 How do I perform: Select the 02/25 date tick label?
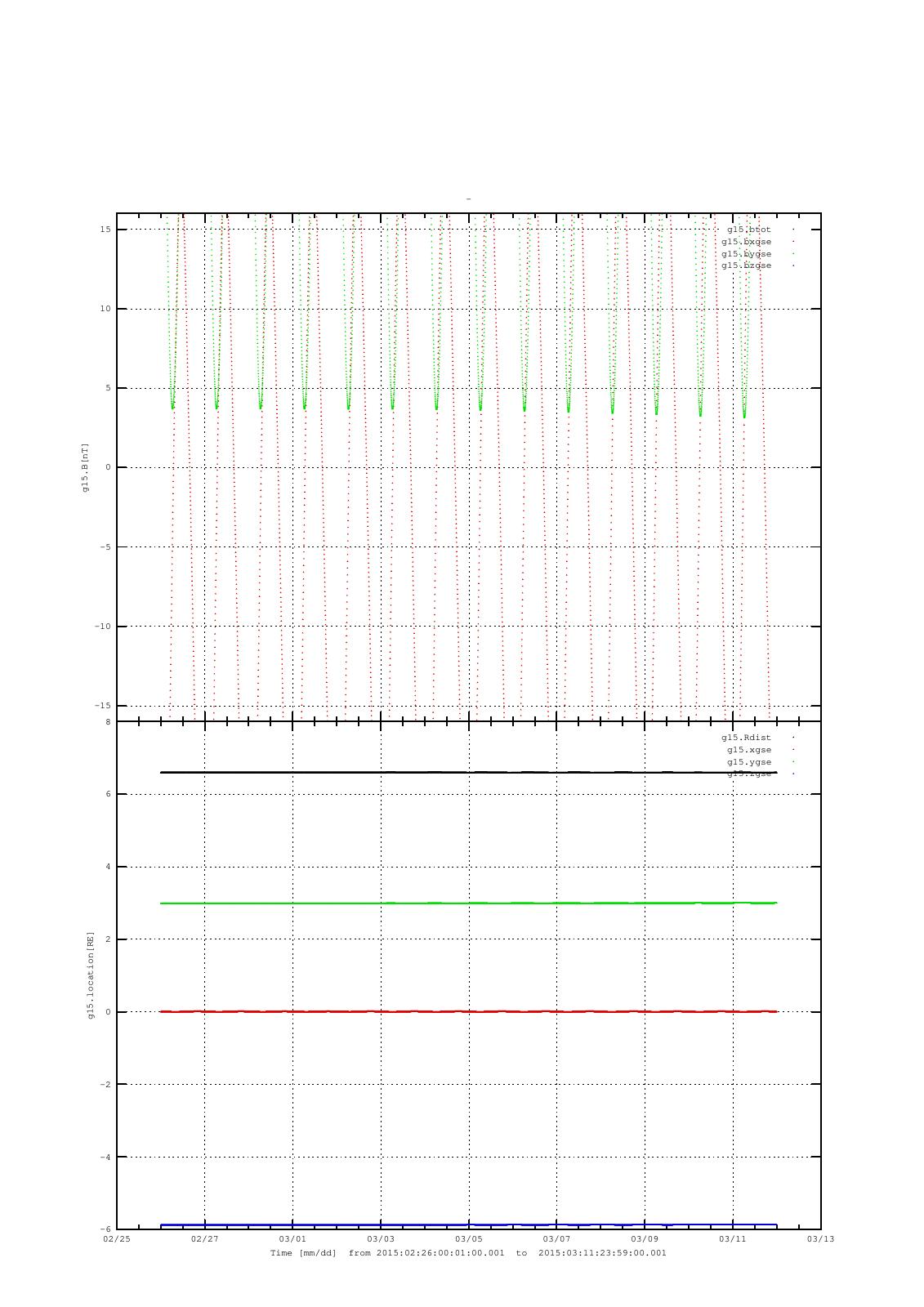117,1239
